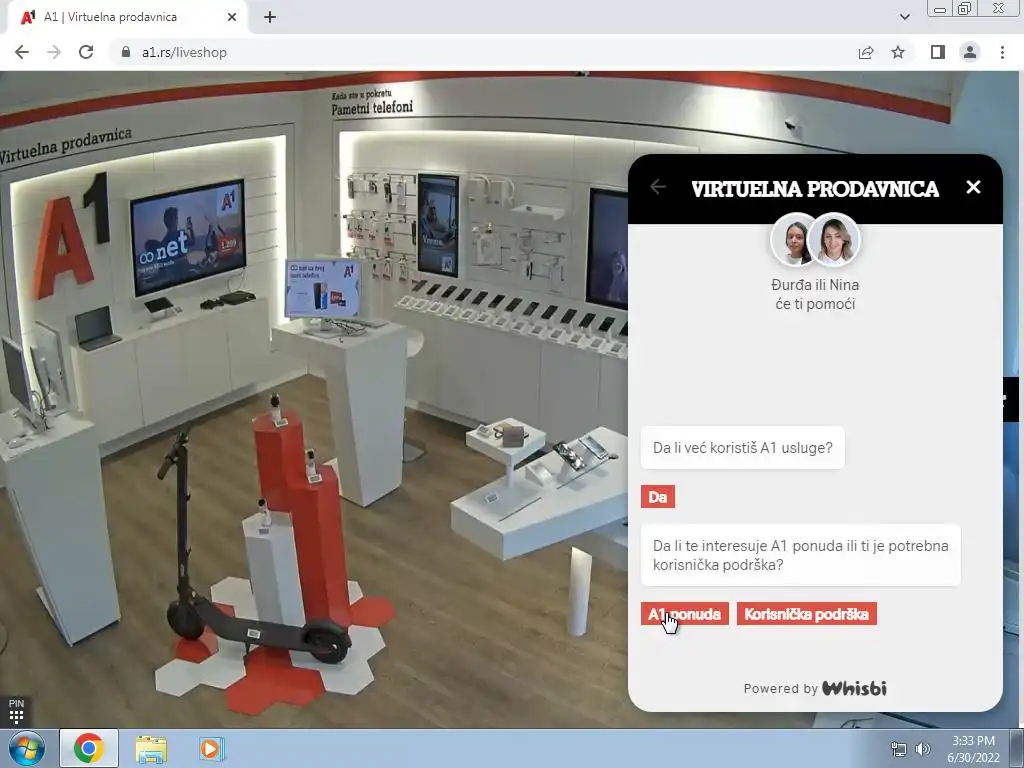Open the volume tray icon
This screenshot has height=768, width=1024.
923,749
